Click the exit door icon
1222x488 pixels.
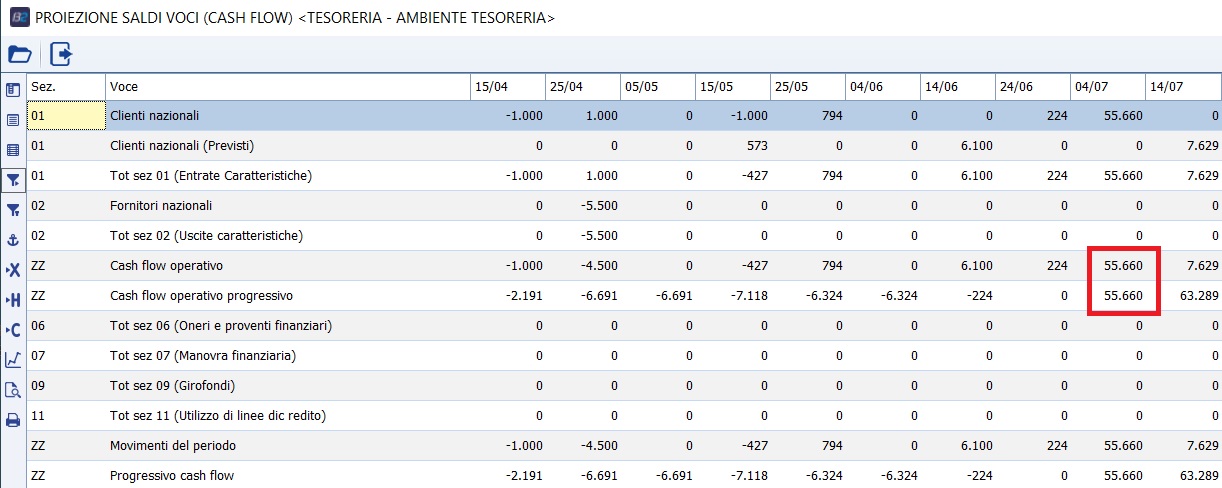[x=61, y=54]
